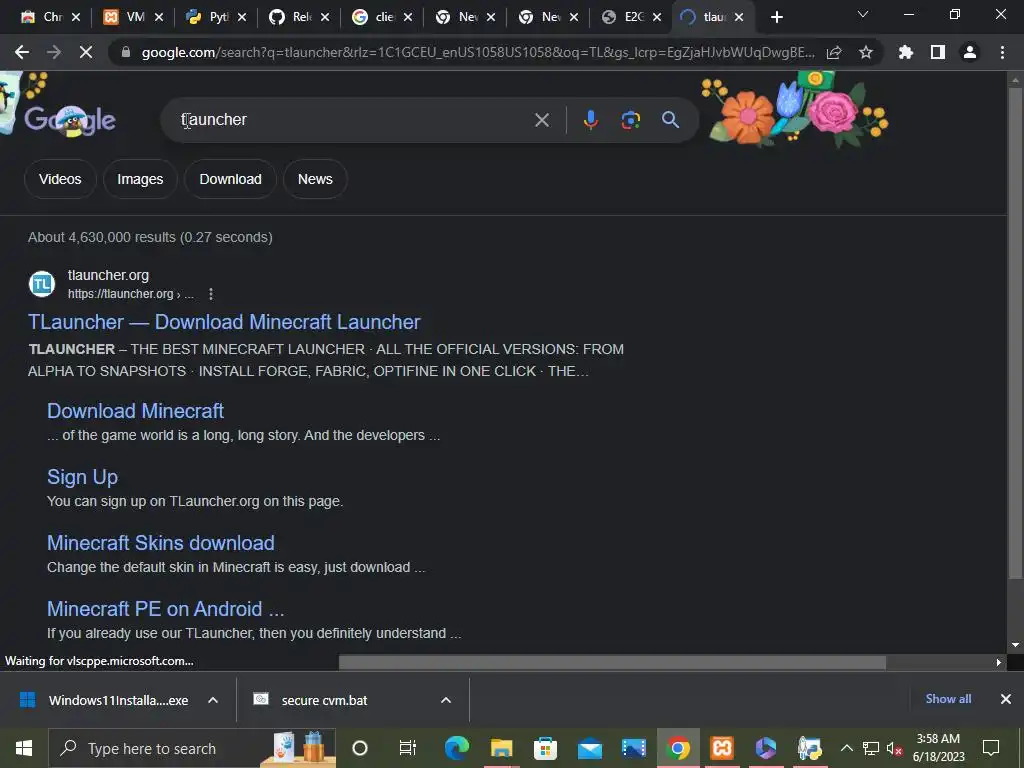Viewport: 1024px width, 768px height.
Task: Submit search with the magnifier icon
Action: [x=671, y=120]
